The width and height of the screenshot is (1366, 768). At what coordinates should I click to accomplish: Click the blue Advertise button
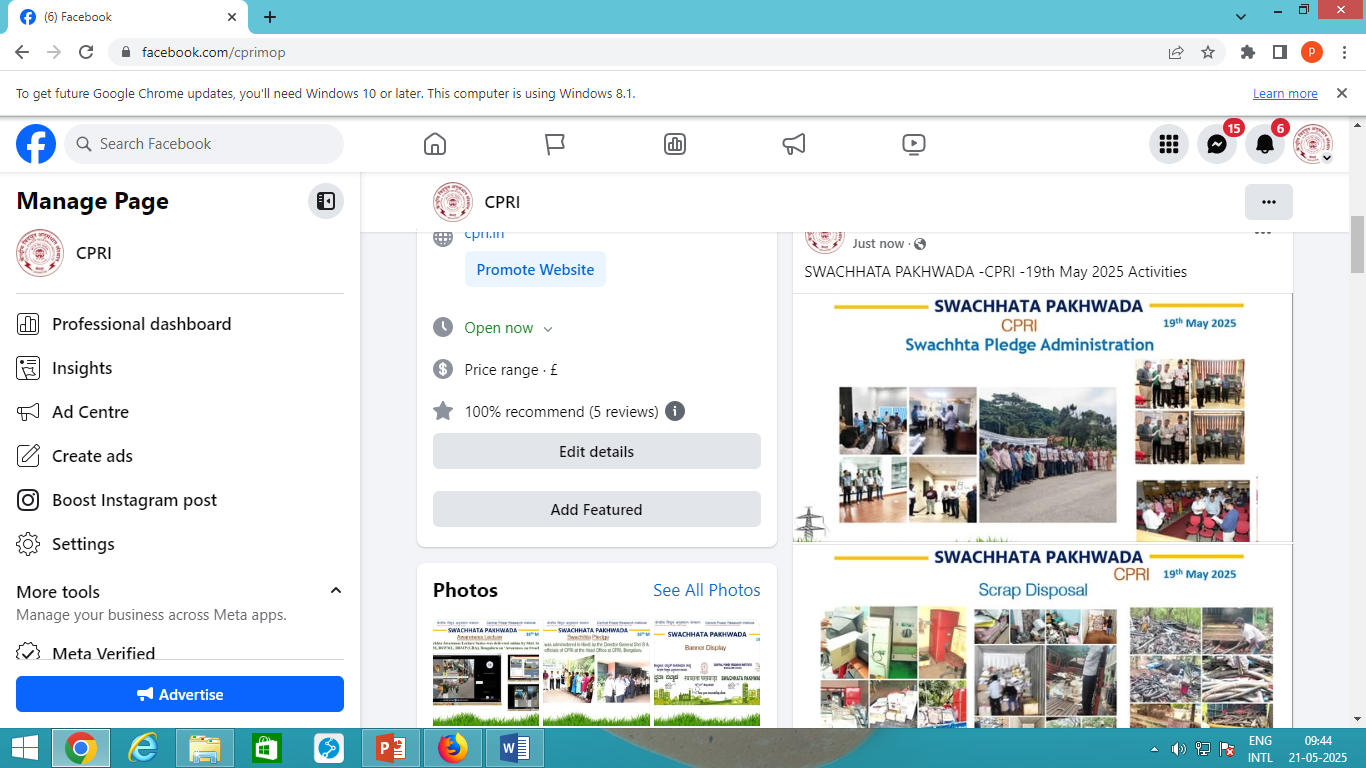click(x=180, y=694)
